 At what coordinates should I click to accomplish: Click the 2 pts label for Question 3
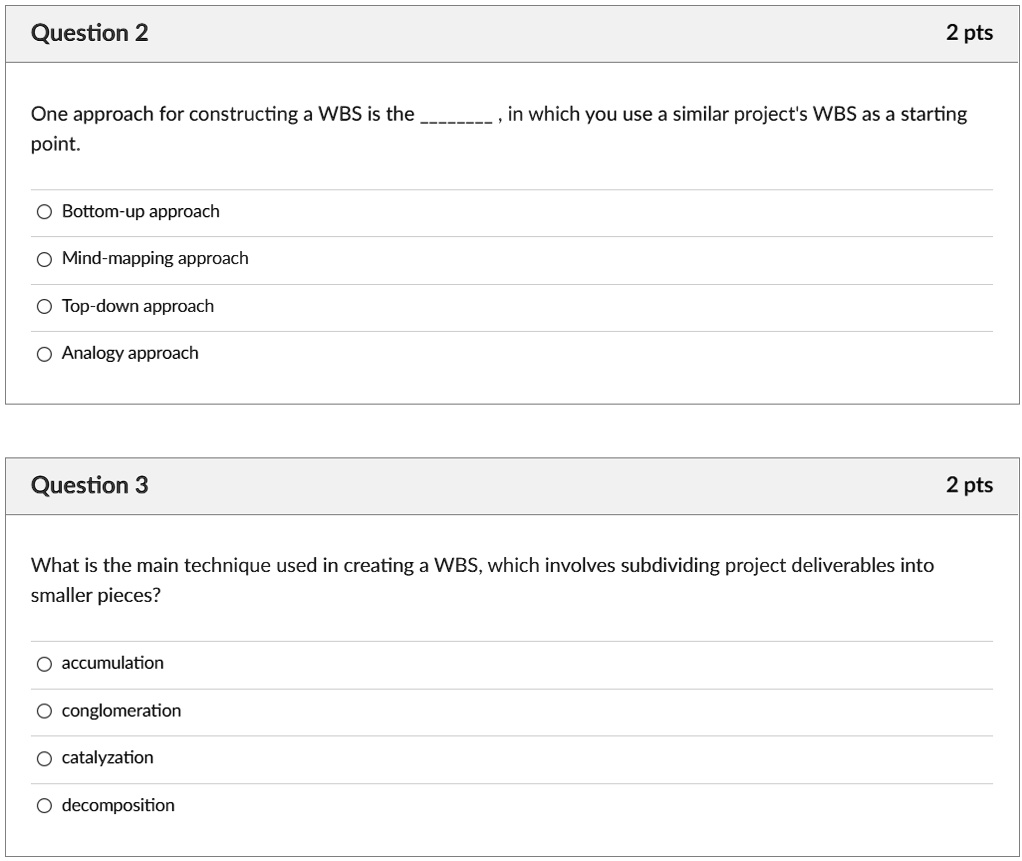click(x=969, y=485)
